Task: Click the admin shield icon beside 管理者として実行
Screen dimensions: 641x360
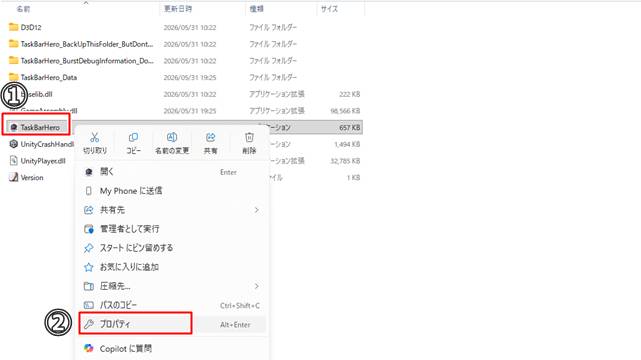Action: pos(89,229)
